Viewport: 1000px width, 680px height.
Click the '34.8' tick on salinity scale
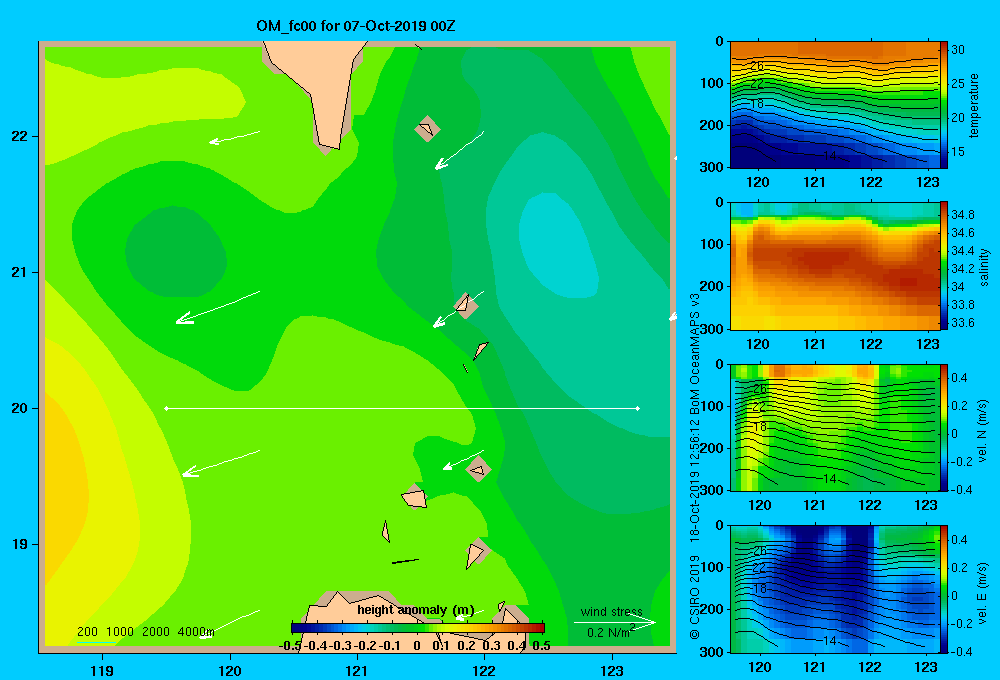[963, 215]
